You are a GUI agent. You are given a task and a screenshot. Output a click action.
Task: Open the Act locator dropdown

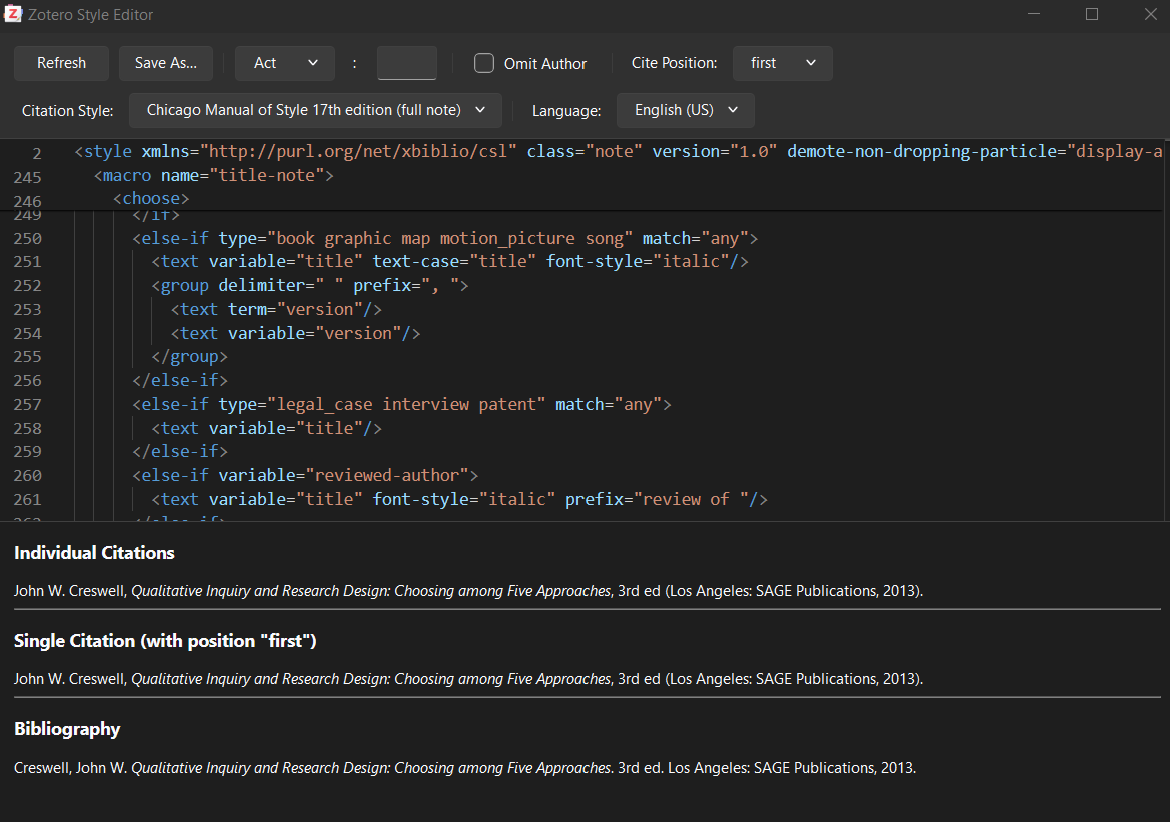(x=284, y=63)
